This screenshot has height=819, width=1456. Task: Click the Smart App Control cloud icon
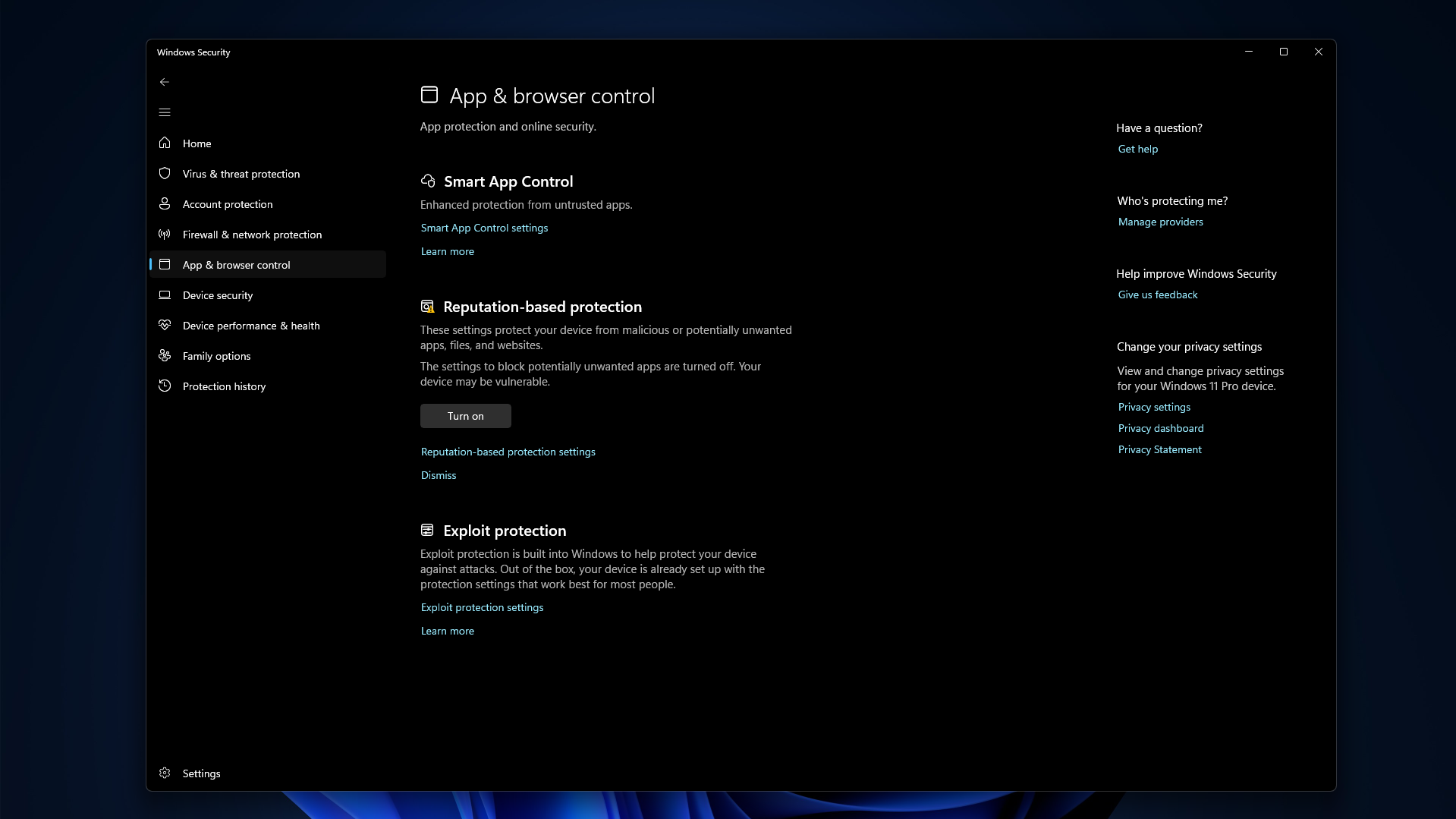point(428,181)
